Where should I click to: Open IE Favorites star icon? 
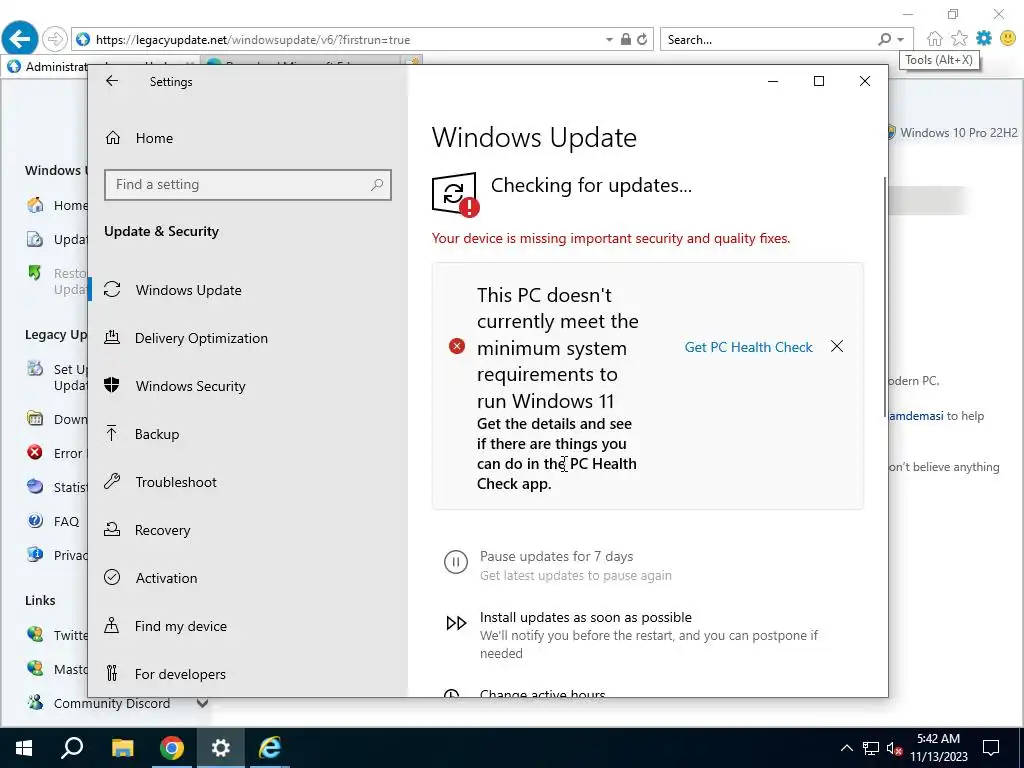[x=959, y=39]
